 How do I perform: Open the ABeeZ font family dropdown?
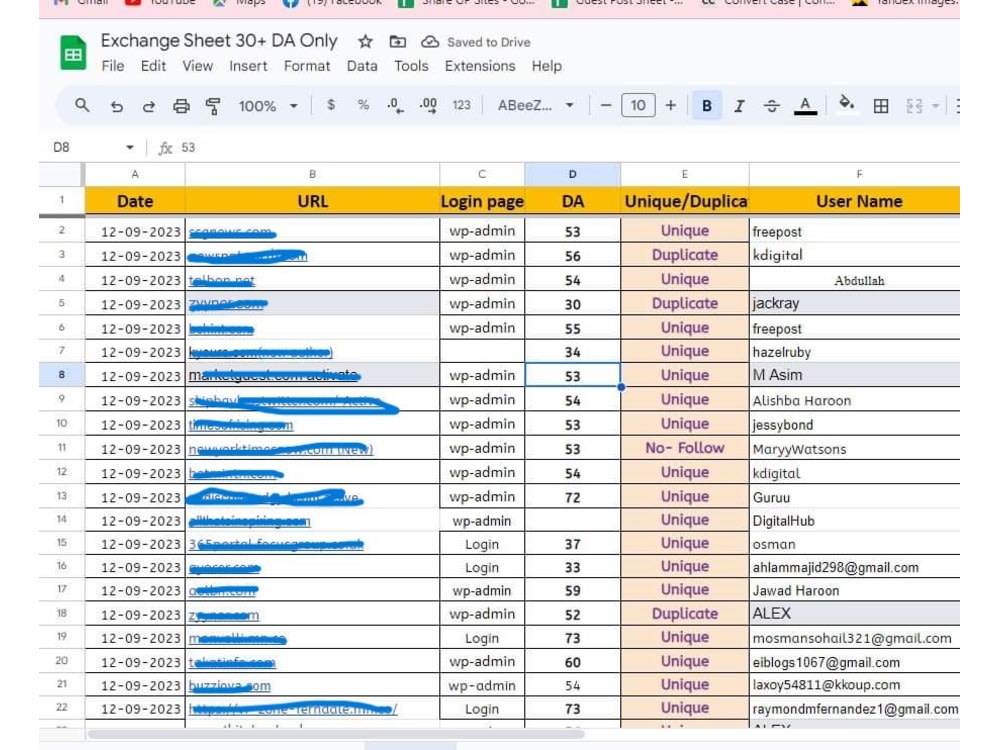point(535,105)
